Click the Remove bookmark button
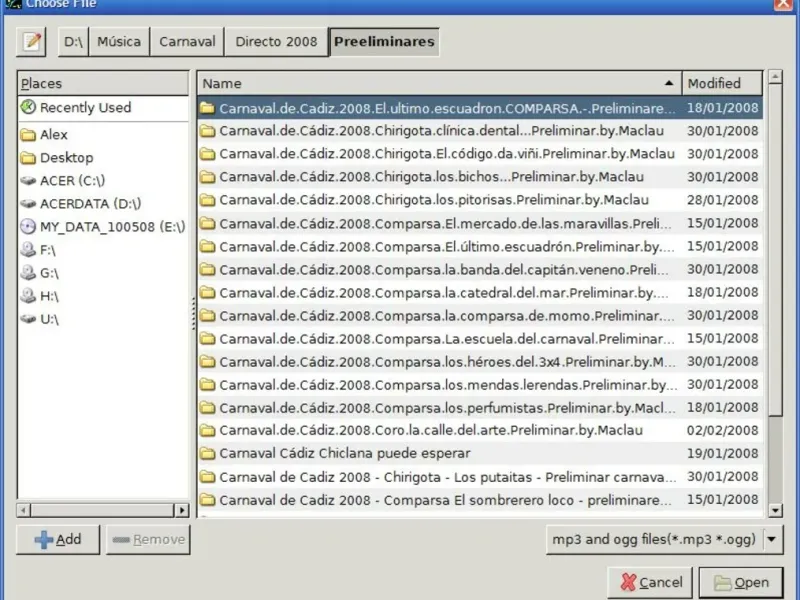The height and width of the screenshot is (600, 800). [x=148, y=539]
